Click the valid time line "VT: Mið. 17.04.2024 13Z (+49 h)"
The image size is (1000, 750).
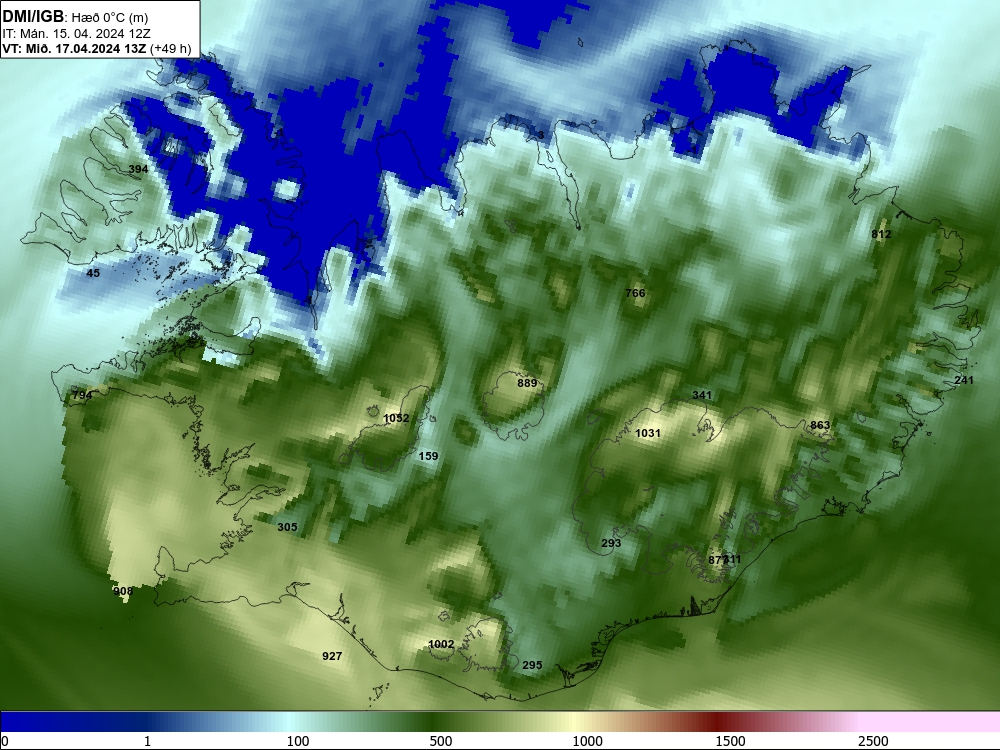pos(96,48)
